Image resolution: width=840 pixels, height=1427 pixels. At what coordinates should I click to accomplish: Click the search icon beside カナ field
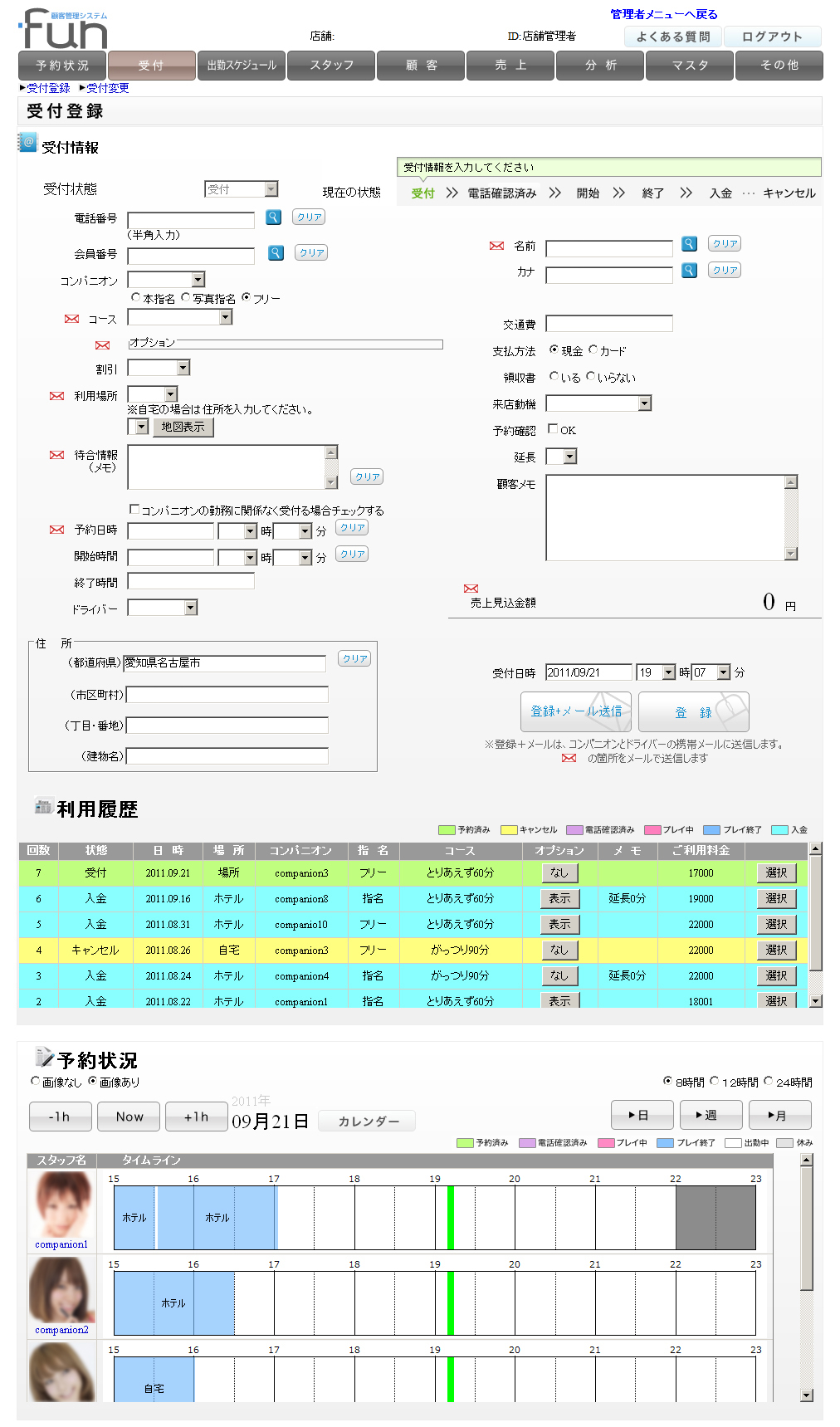click(689, 271)
